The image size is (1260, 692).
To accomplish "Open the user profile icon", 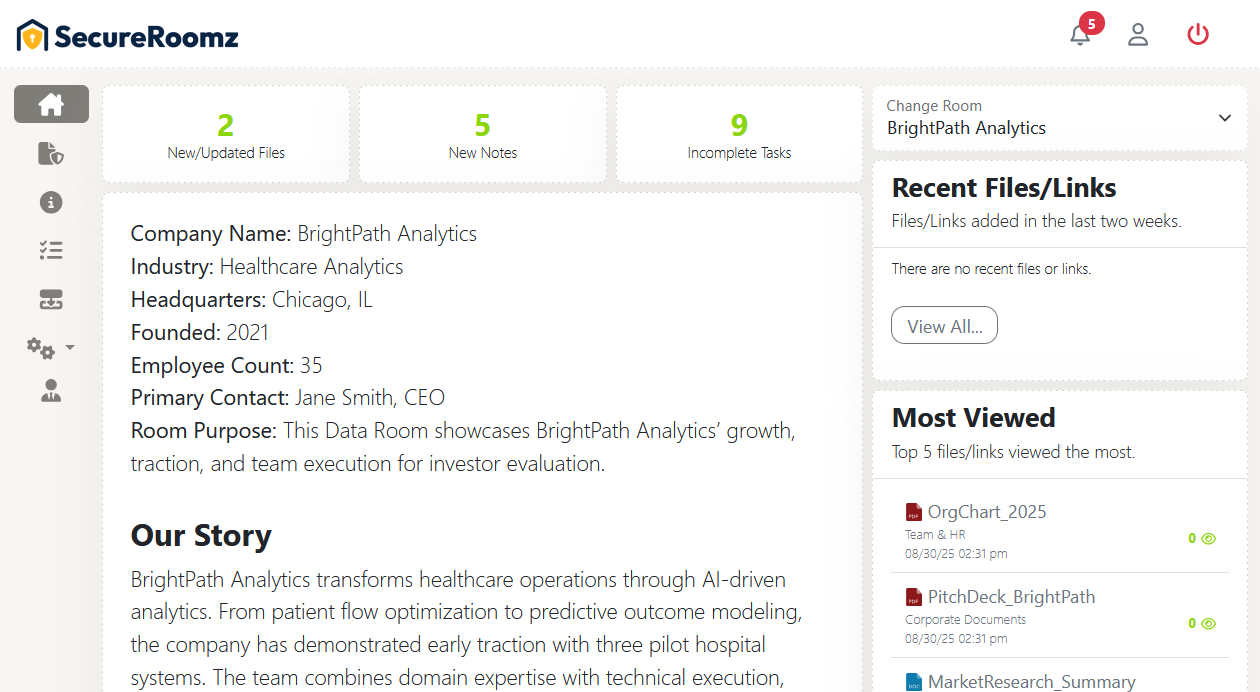I will (1138, 35).
